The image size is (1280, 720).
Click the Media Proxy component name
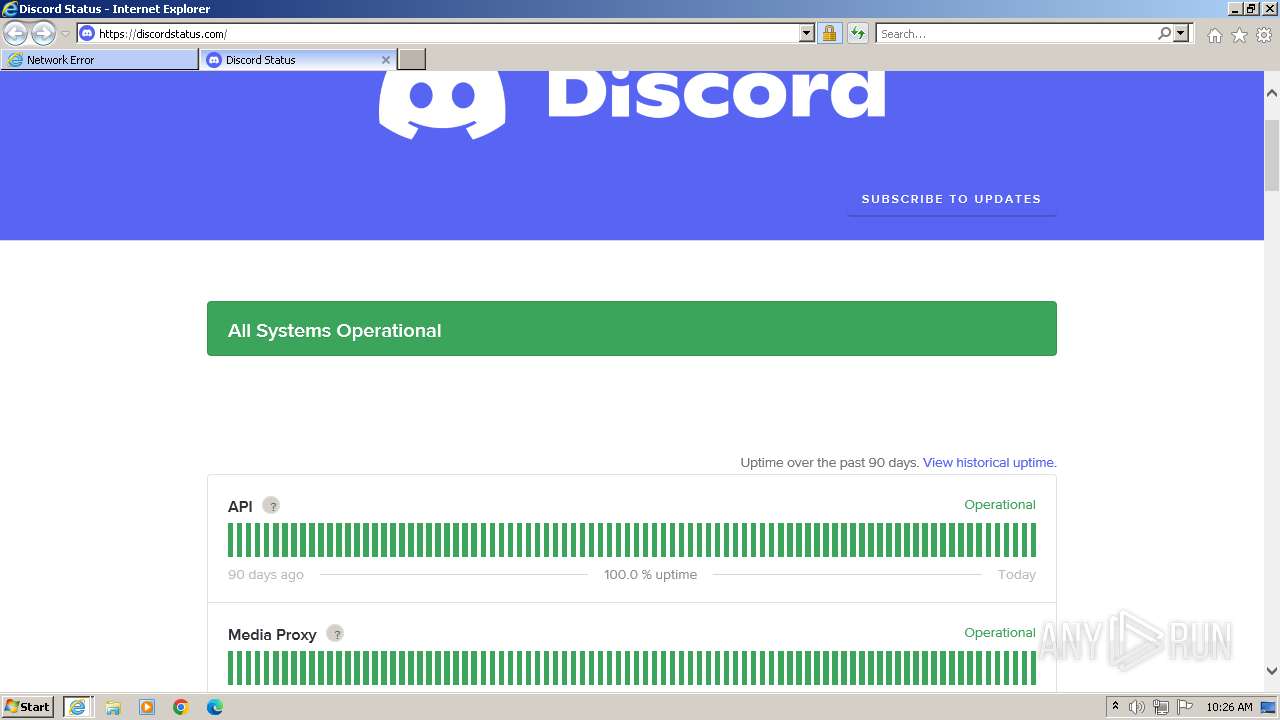tap(272, 634)
